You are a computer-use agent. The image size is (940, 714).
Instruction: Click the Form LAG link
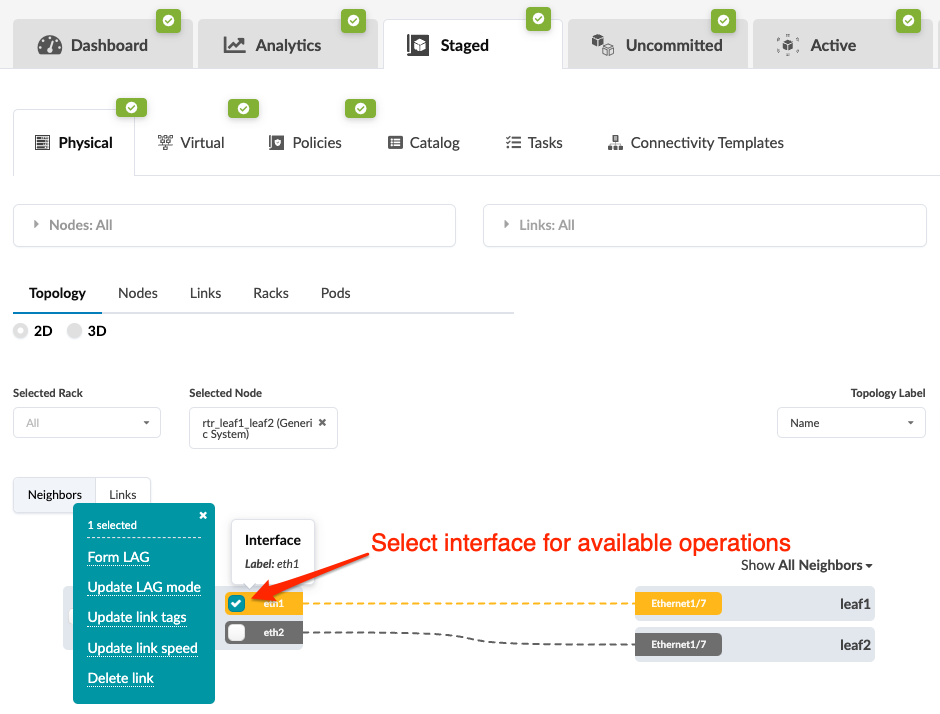[119, 557]
